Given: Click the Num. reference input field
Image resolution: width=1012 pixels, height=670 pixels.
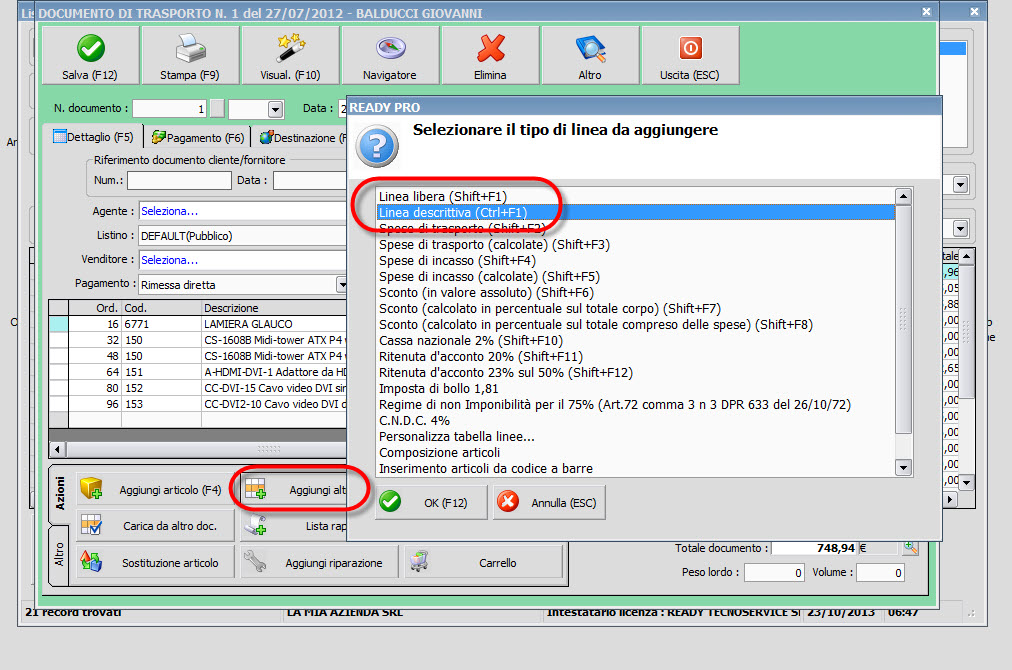Looking at the screenshot, I should [179, 180].
